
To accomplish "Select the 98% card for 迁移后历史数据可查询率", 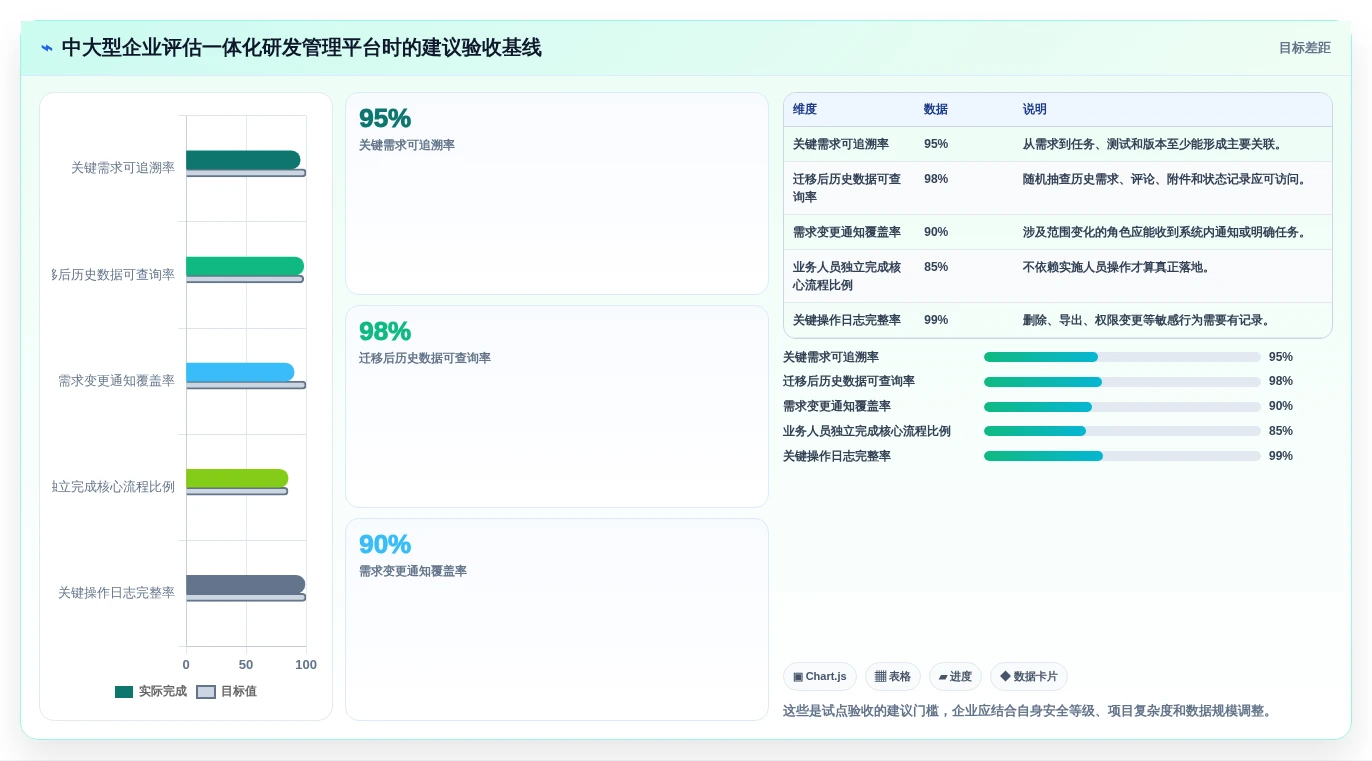I will tap(557, 407).
